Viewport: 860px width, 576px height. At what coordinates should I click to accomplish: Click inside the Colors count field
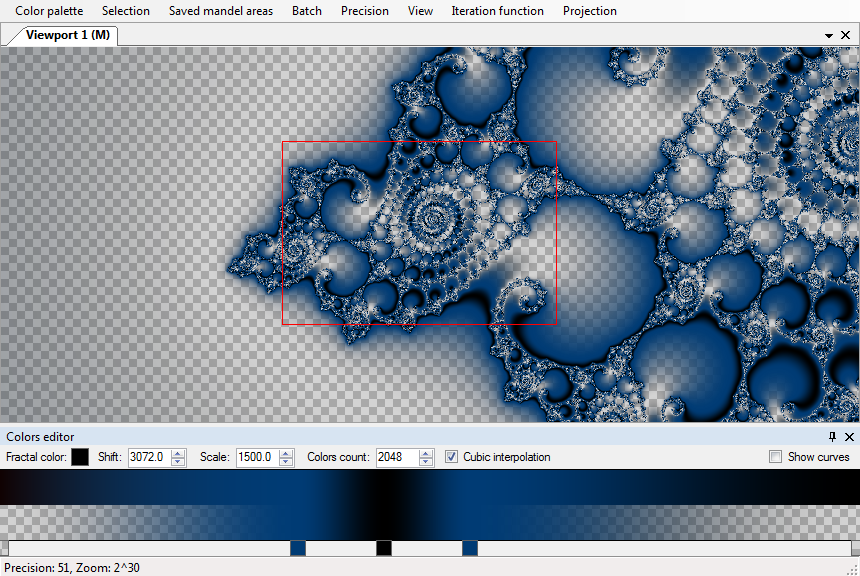tap(396, 457)
